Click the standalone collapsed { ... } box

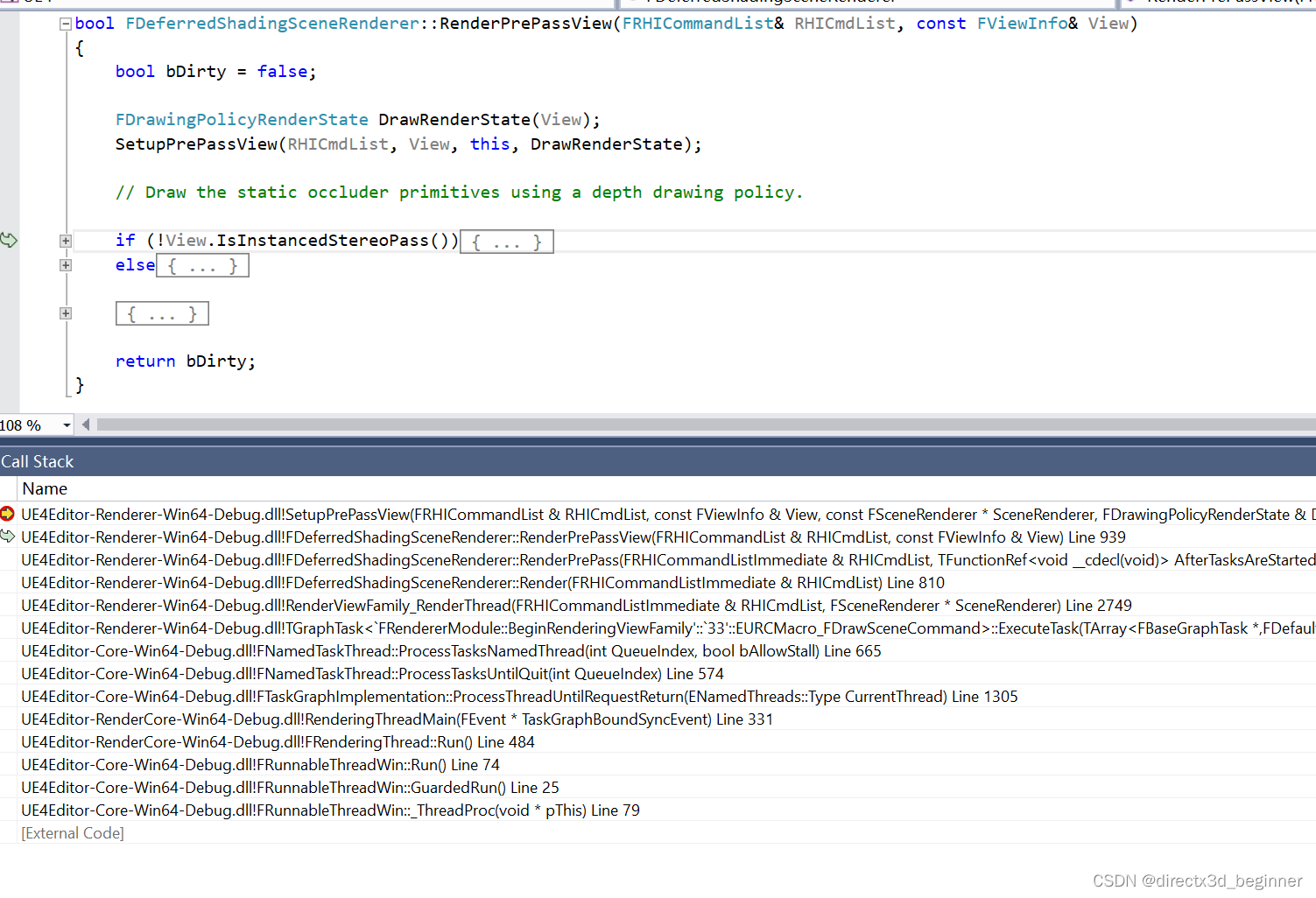(x=162, y=313)
